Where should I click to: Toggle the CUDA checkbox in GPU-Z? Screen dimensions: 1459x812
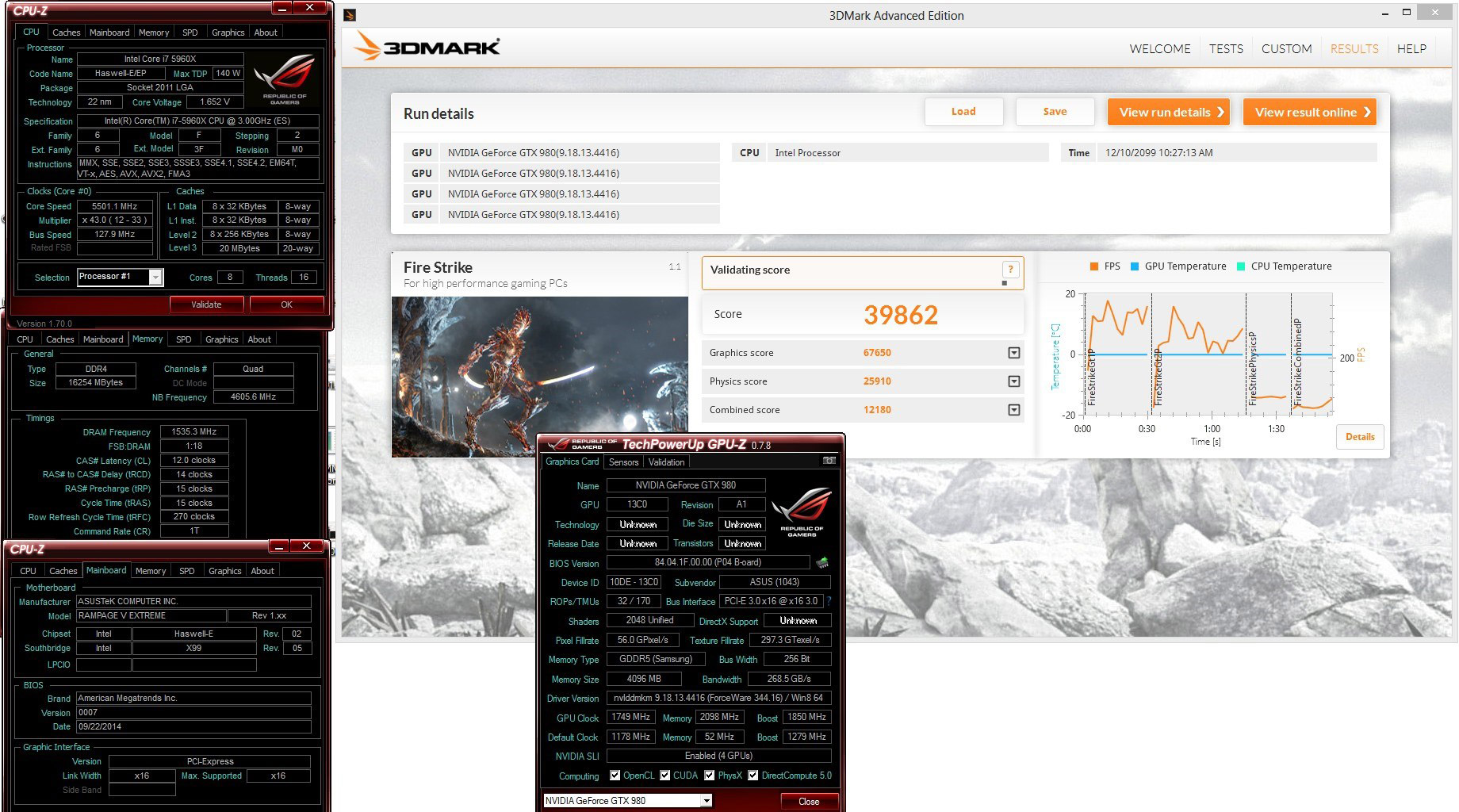(665, 776)
